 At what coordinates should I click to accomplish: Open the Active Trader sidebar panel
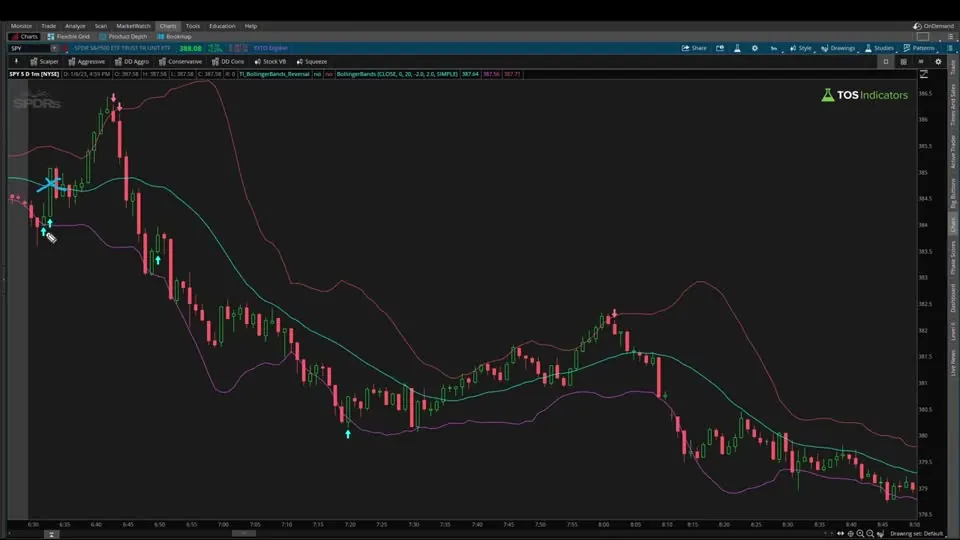point(953,152)
